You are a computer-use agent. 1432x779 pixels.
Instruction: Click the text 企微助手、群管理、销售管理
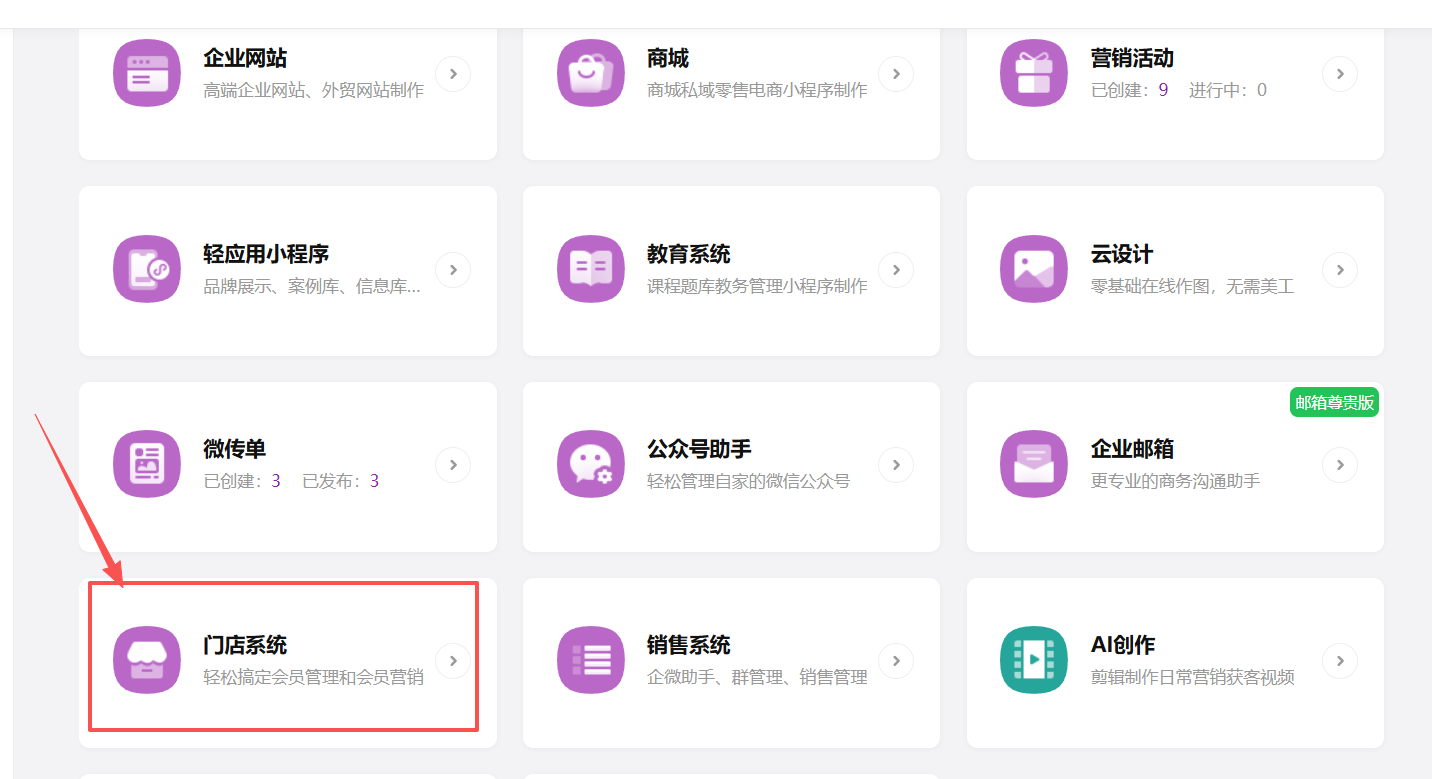click(x=757, y=677)
